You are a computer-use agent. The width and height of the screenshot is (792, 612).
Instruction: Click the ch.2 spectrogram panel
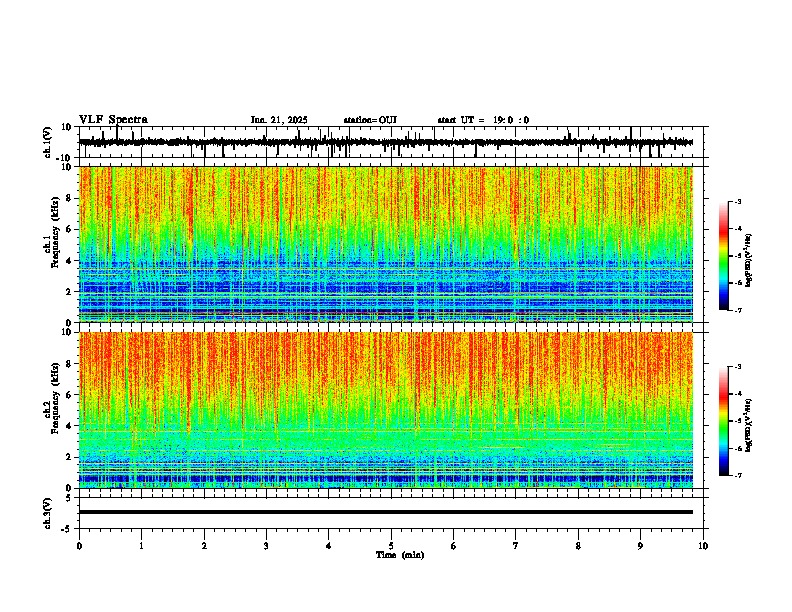click(x=386, y=410)
